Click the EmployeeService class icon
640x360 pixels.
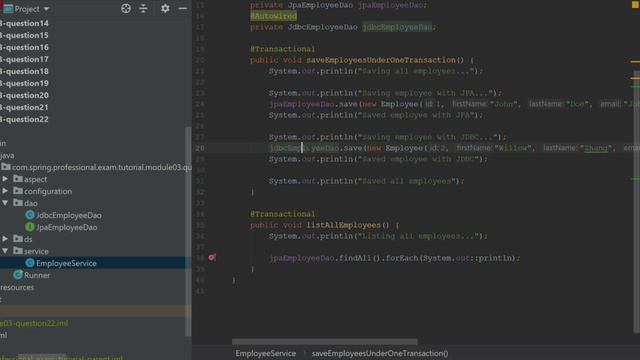click(30, 263)
